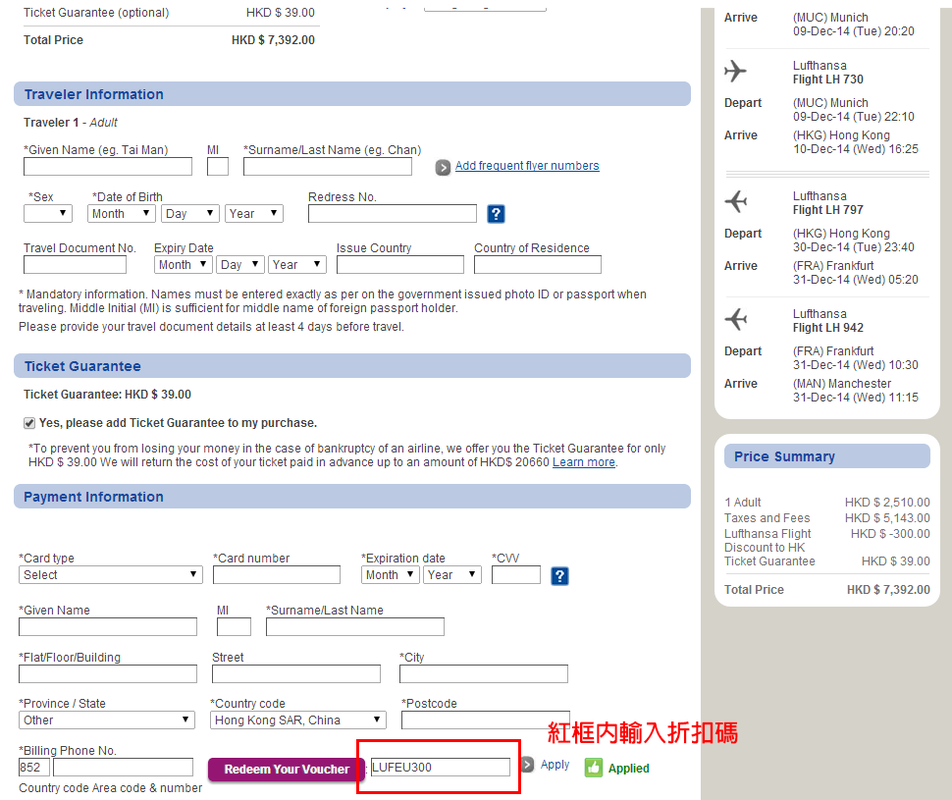
Task: Uncheck the add Ticket Guarantee checkbox
Action: [x=29, y=423]
